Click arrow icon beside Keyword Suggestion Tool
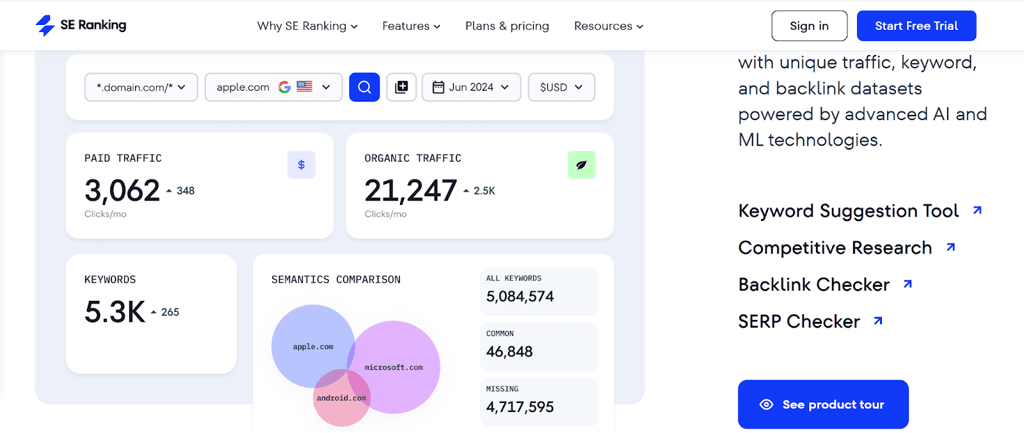This screenshot has height=433, width=1024. click(977, 210)
